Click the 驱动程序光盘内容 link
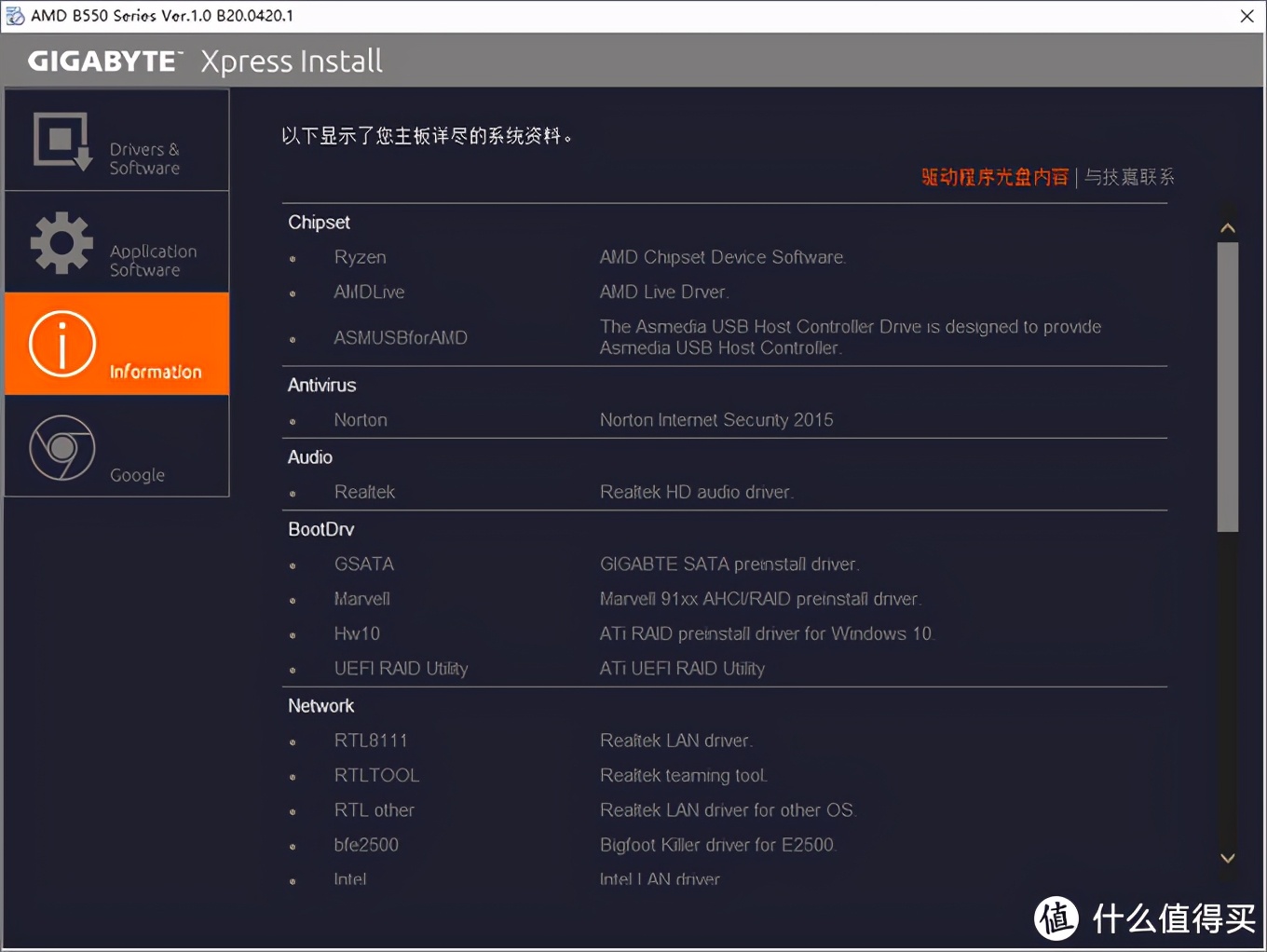The image size is (1267, 952). tap(995, 177)
